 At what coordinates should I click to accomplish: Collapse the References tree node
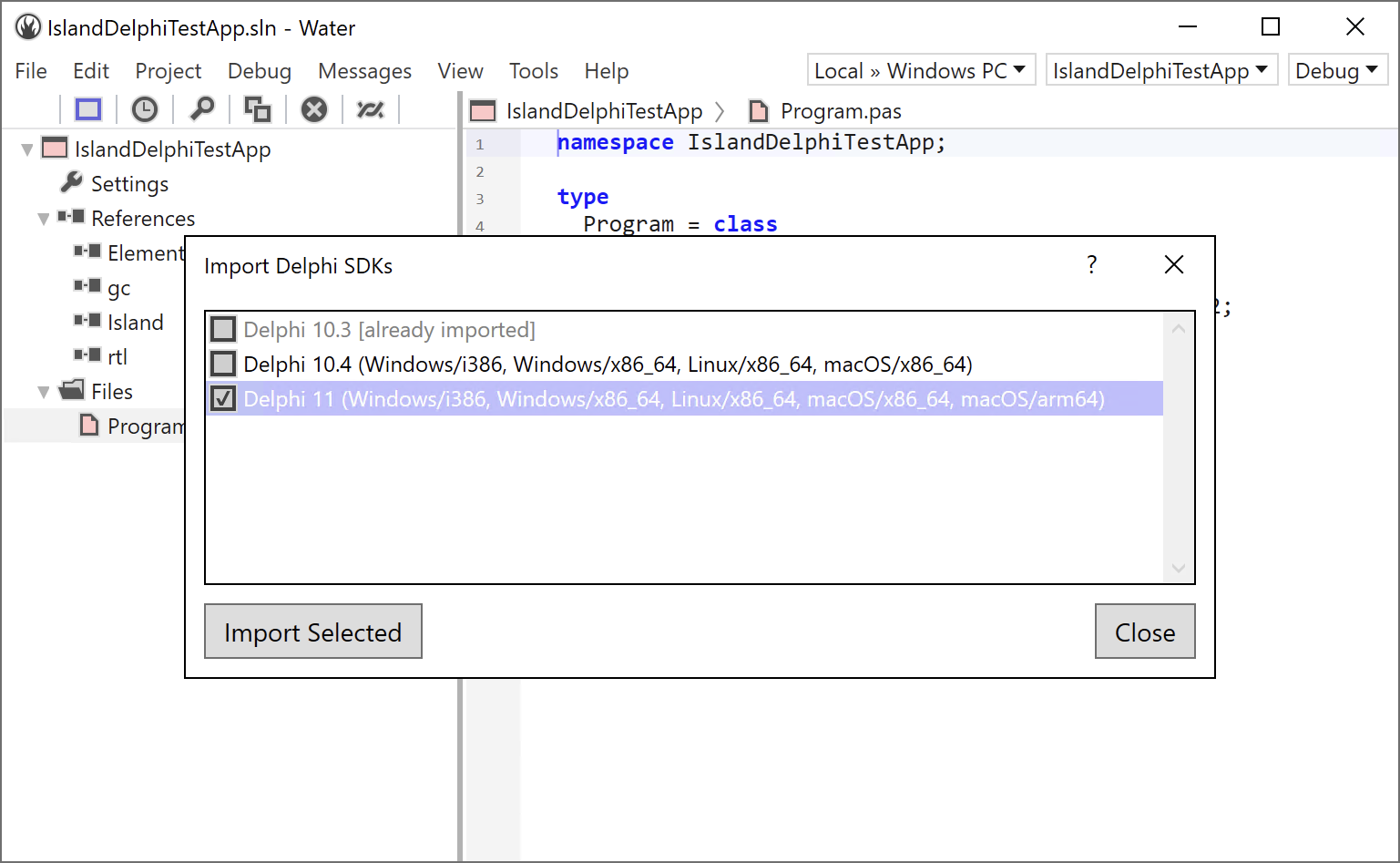(x=43, y=218)
